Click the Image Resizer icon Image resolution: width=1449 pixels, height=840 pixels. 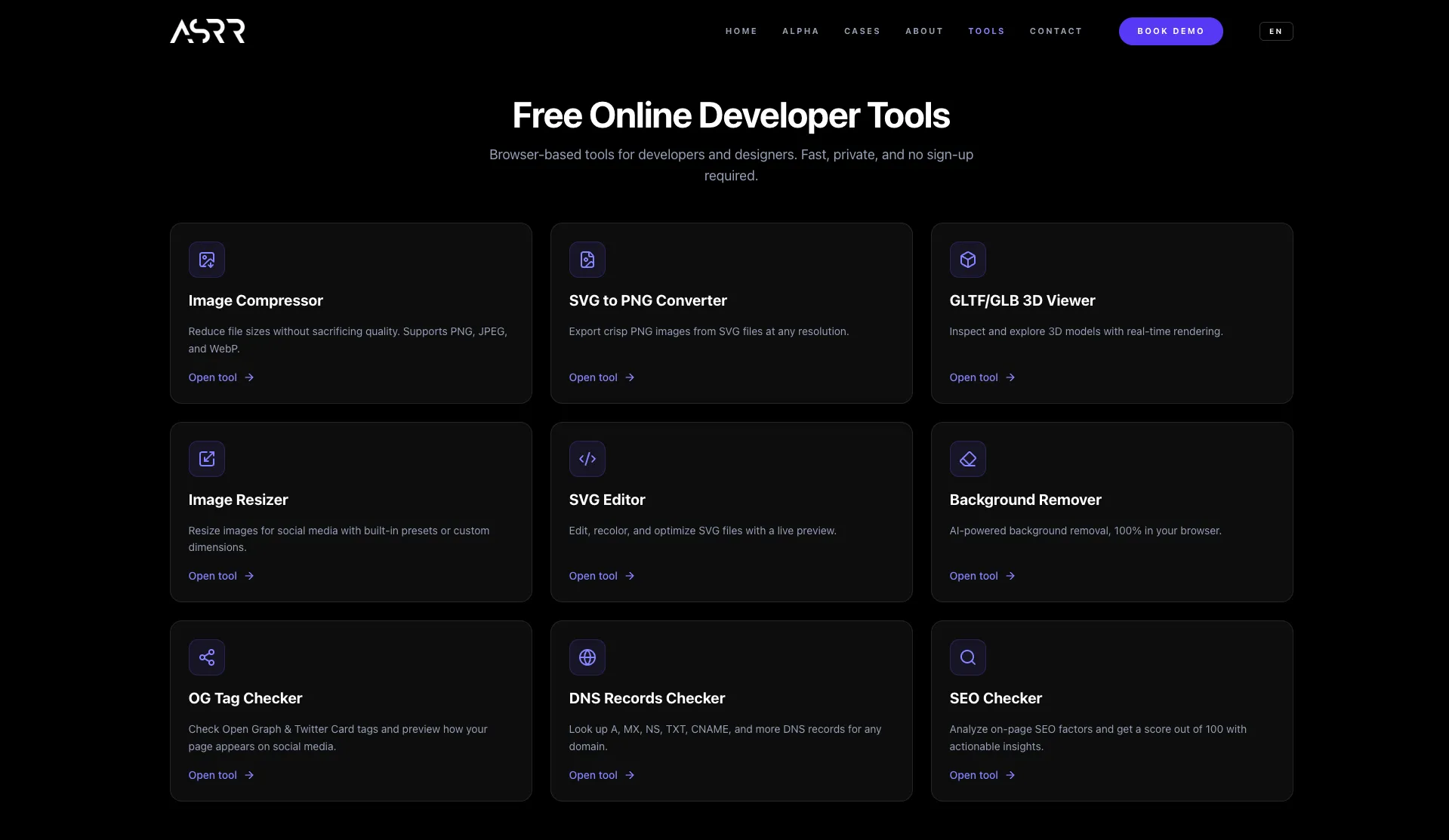[207, 459]
